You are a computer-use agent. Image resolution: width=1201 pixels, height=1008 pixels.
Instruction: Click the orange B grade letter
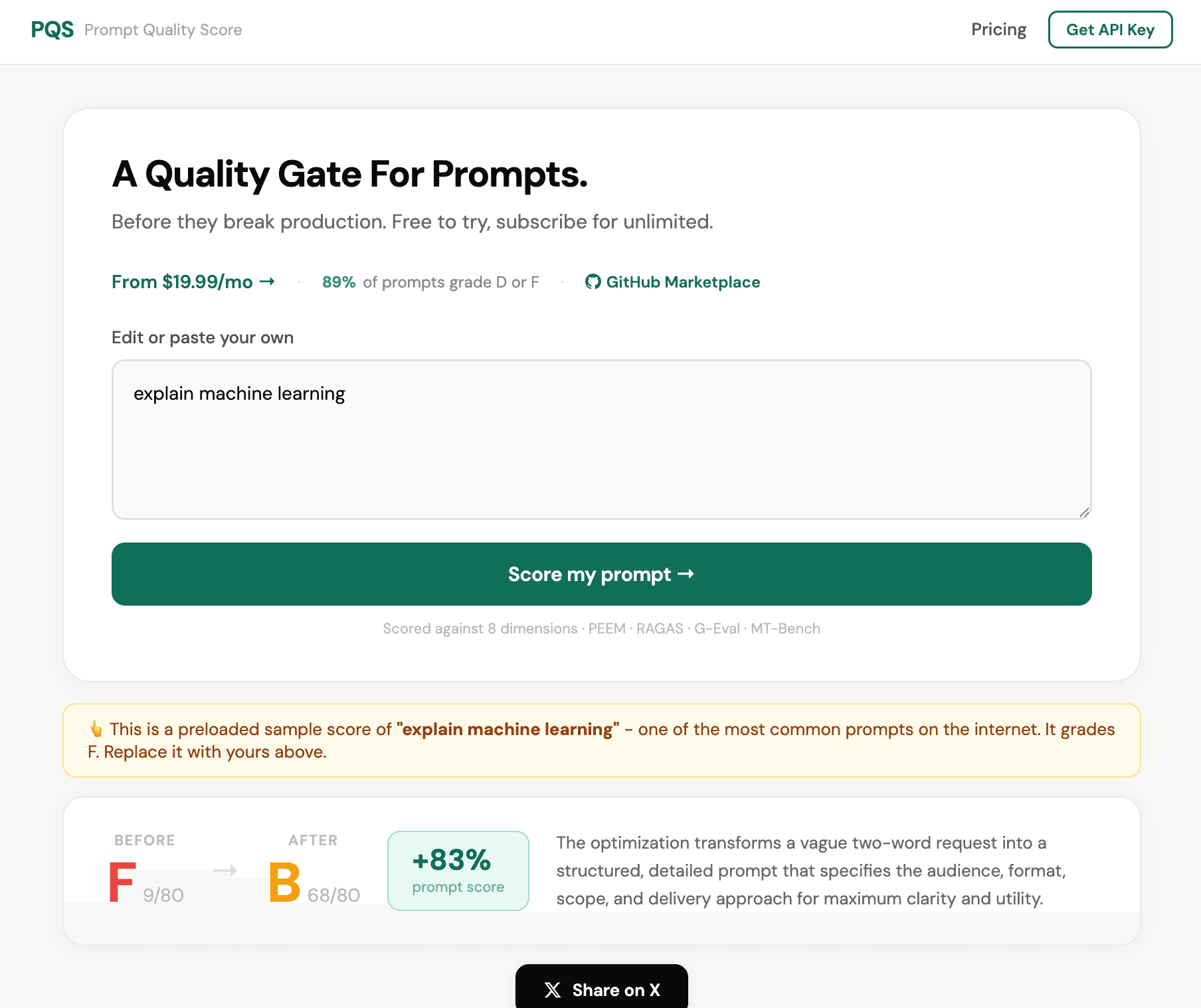[284, 883]
